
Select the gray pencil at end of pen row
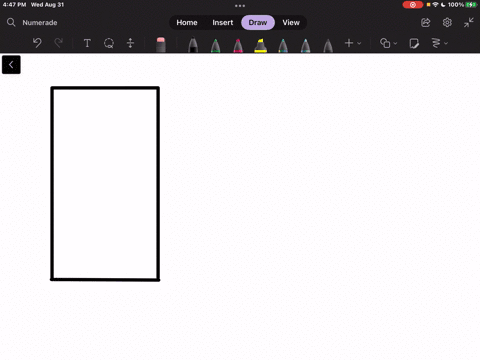point(328,45)
